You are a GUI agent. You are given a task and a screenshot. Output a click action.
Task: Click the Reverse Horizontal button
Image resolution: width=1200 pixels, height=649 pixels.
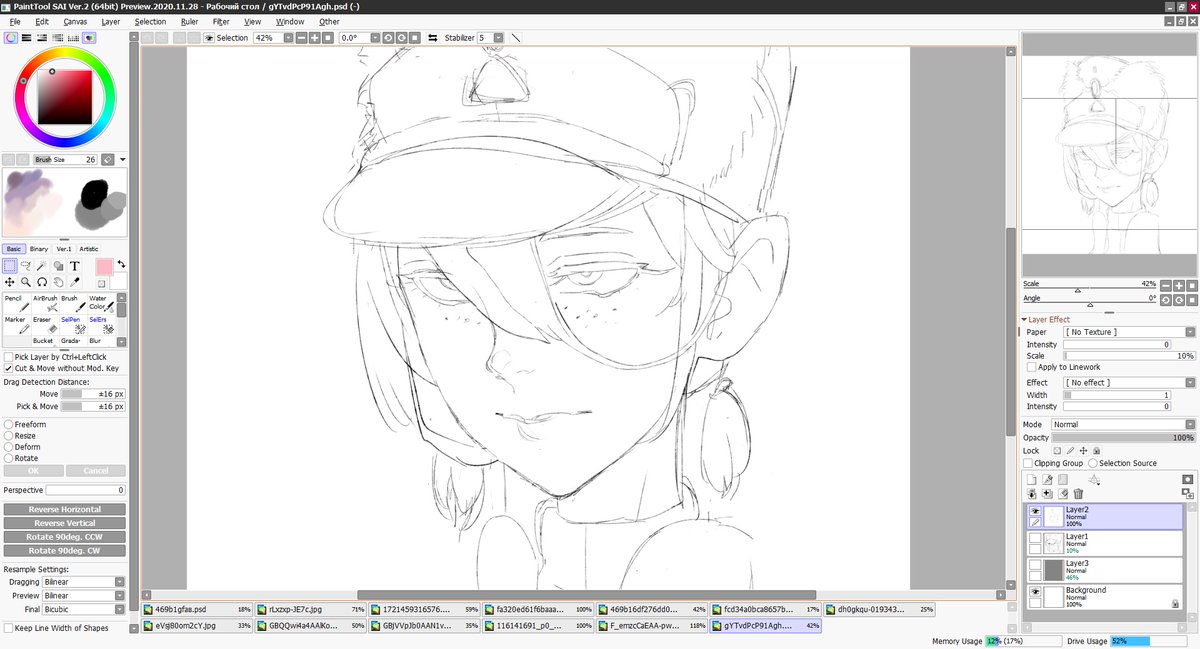(x=64, y=509)
